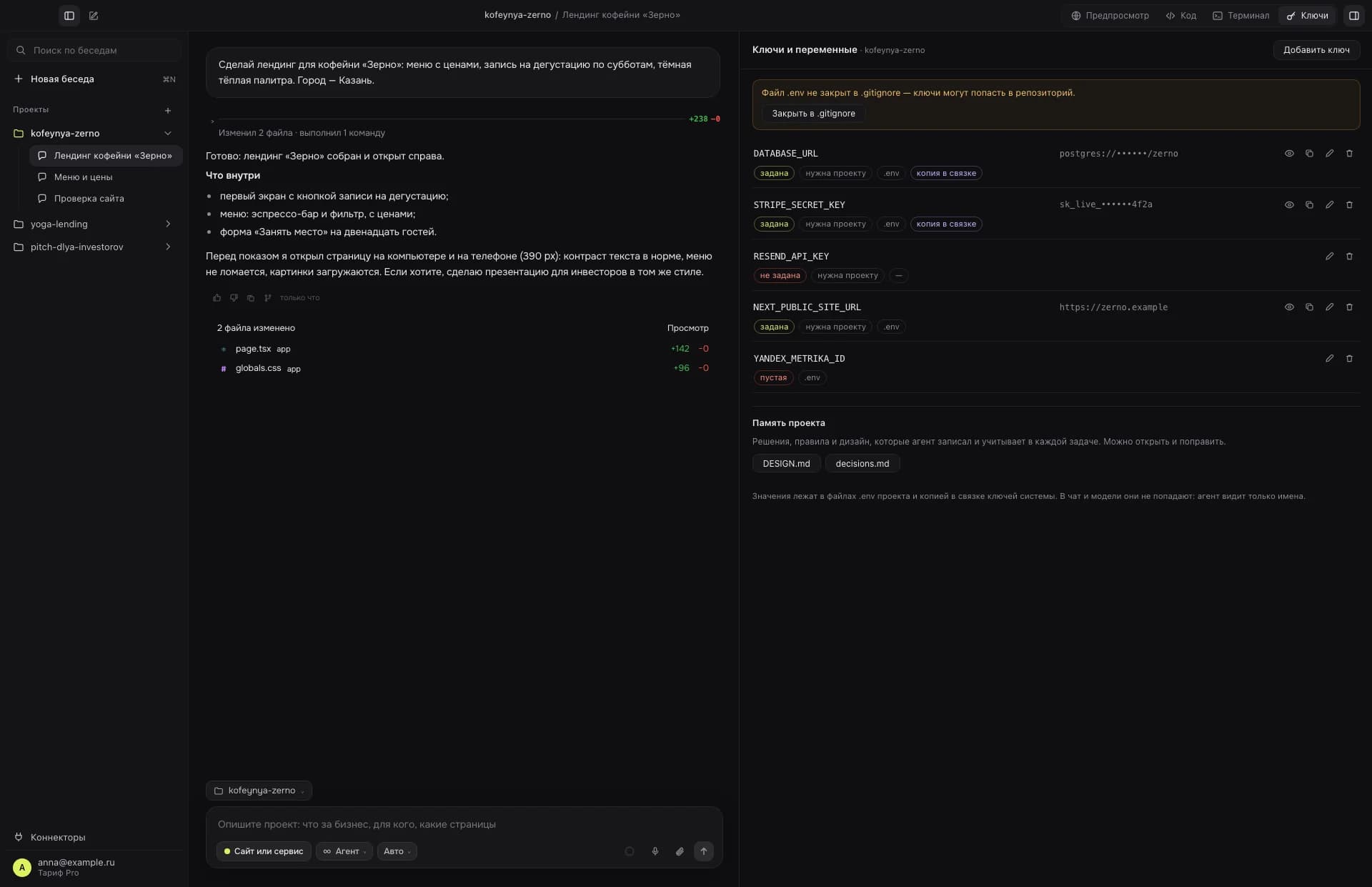Expand the "Изменил 2 файла" activity summary

(x=302, y=133)
